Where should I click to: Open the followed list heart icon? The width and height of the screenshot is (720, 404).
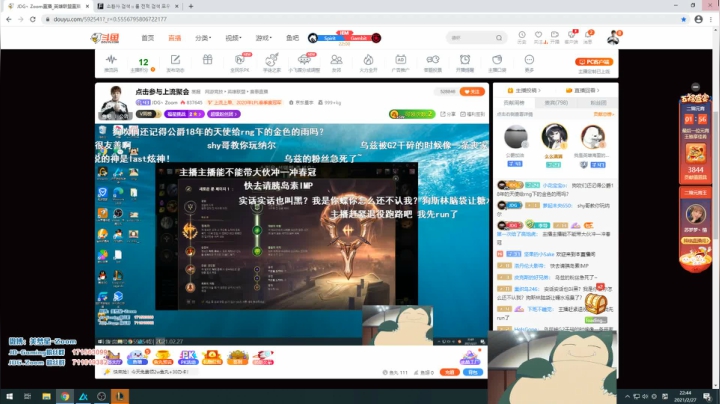(538, 36)
